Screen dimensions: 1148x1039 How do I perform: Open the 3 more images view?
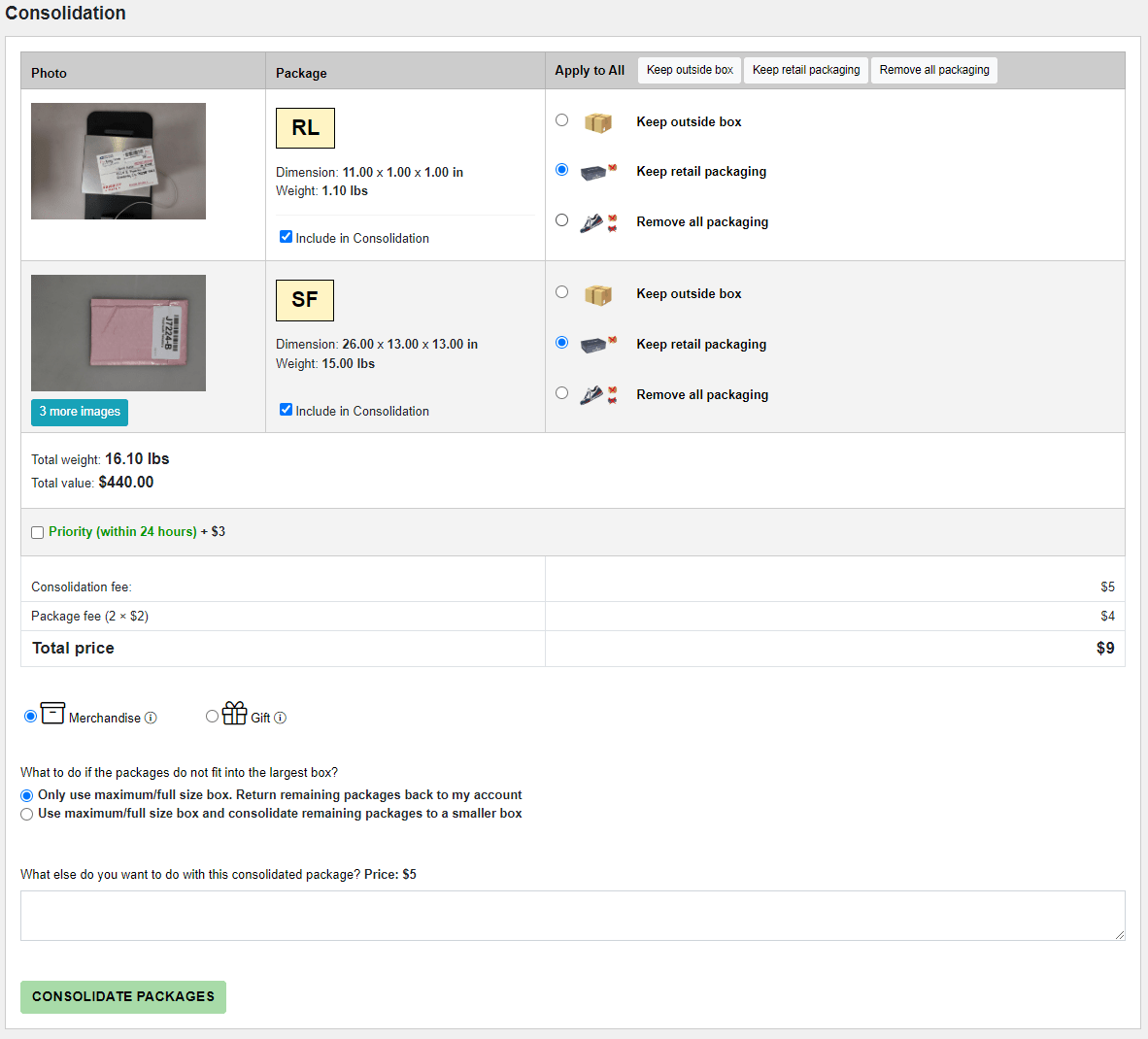[79, 412]
